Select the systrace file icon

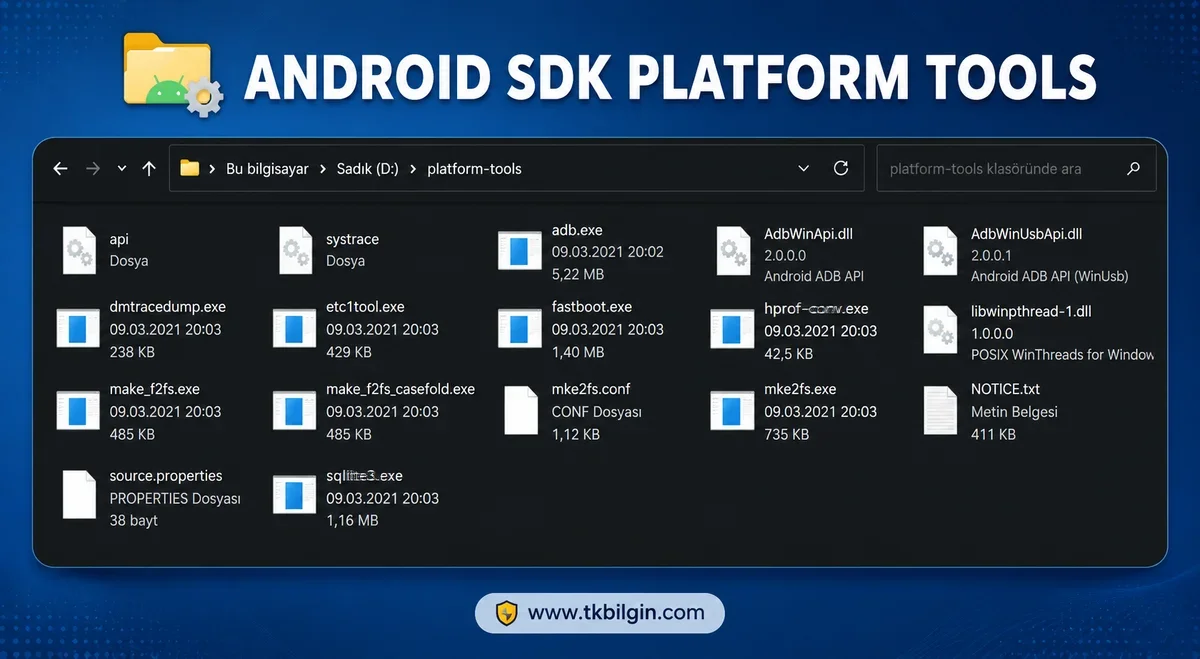click(294, 250)
